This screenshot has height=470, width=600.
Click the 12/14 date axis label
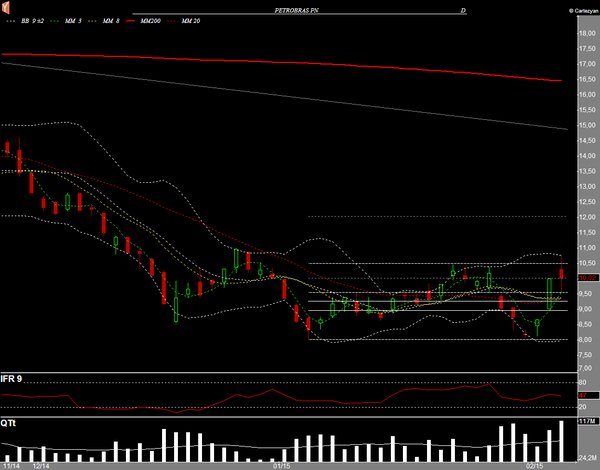[42, 465]
